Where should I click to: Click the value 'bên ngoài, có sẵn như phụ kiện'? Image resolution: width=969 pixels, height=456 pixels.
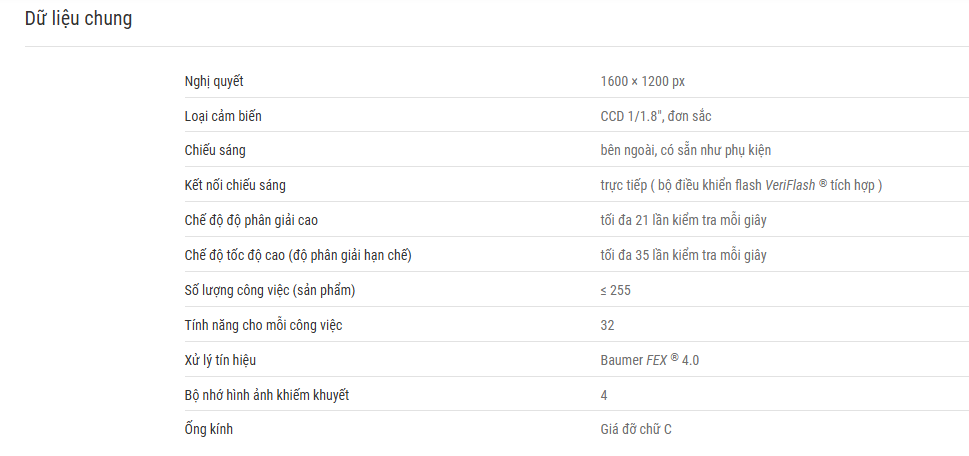[685, 150]
